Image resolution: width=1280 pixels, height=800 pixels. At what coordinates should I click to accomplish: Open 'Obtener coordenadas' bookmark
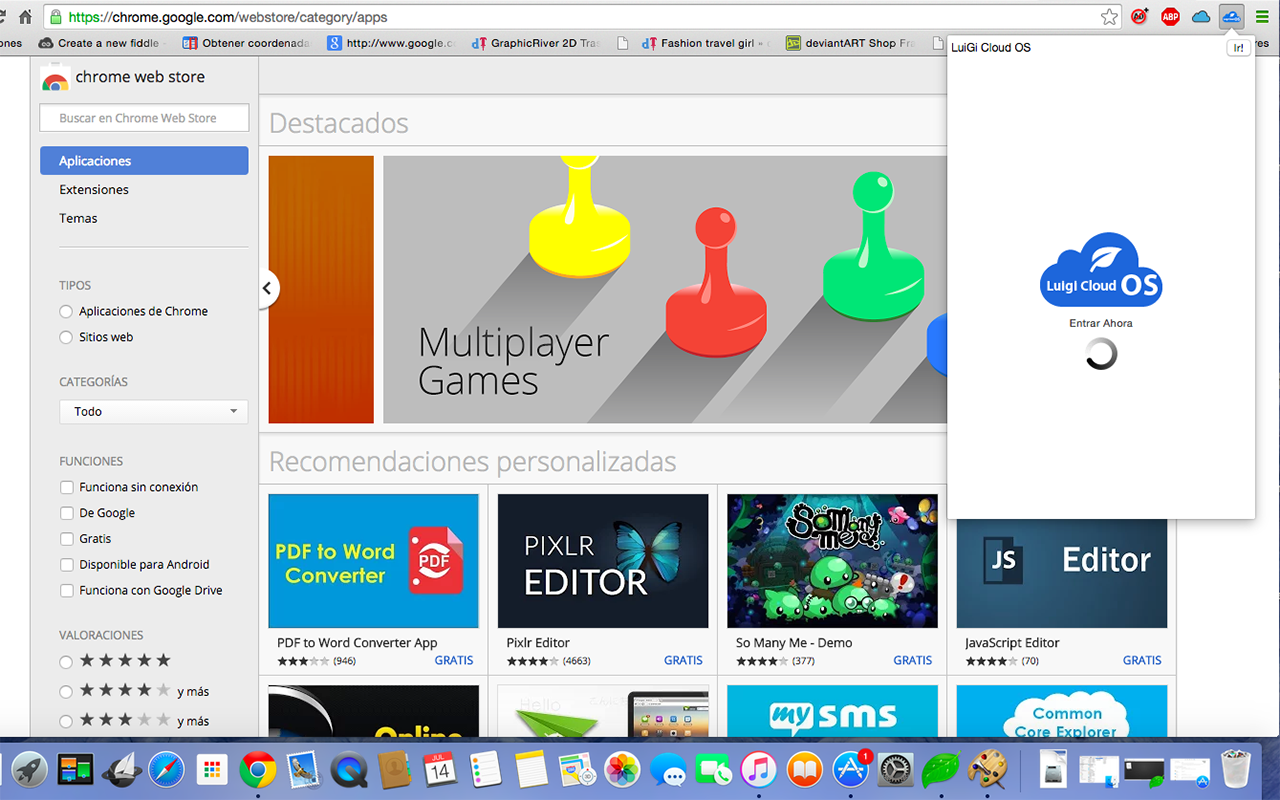pyautogui.click(x=247, y=43)
